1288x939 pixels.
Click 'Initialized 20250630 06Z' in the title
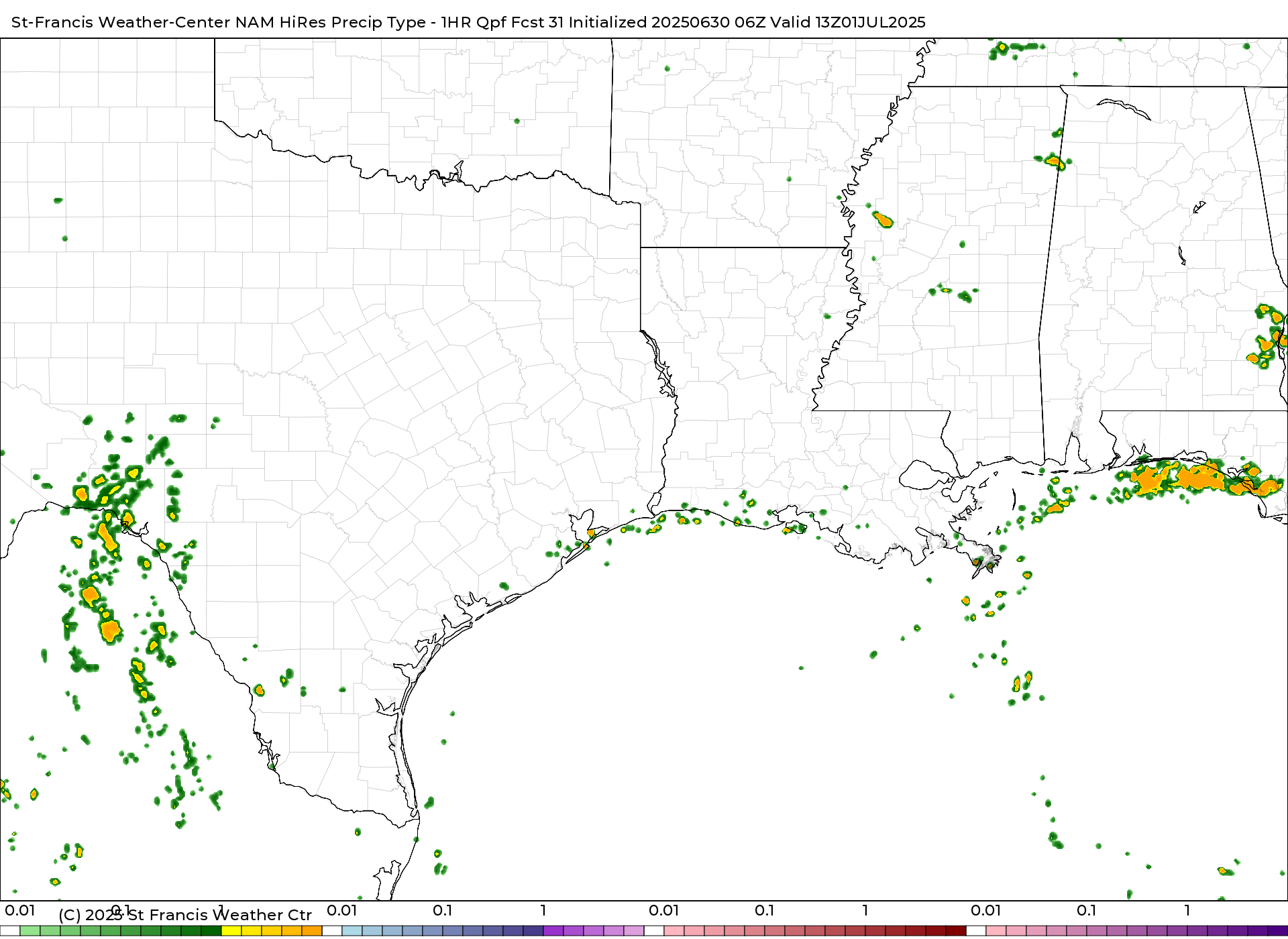tap(667, 22)
